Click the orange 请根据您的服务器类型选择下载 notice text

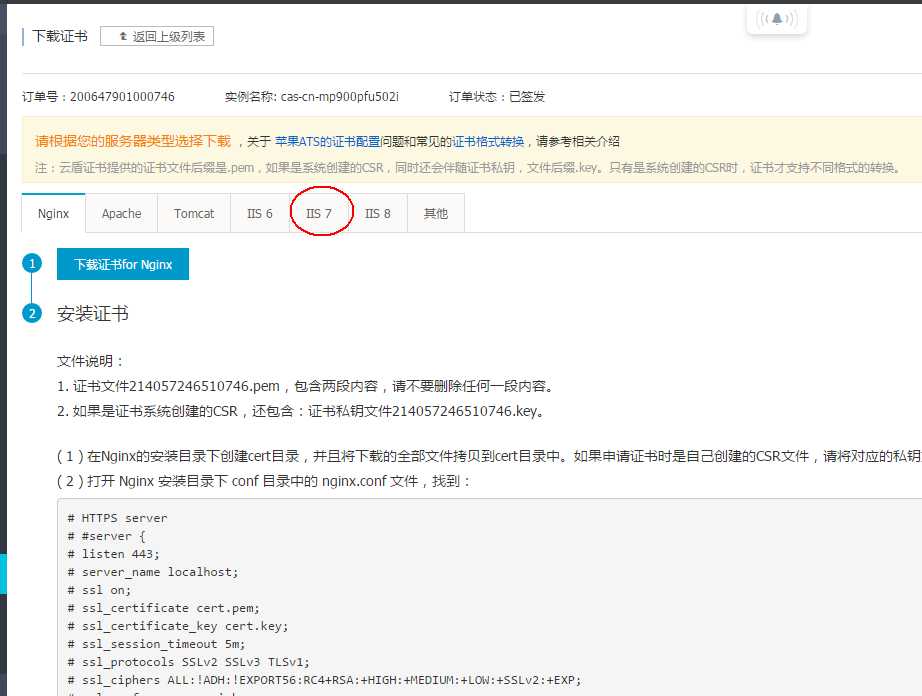(133, 141)
